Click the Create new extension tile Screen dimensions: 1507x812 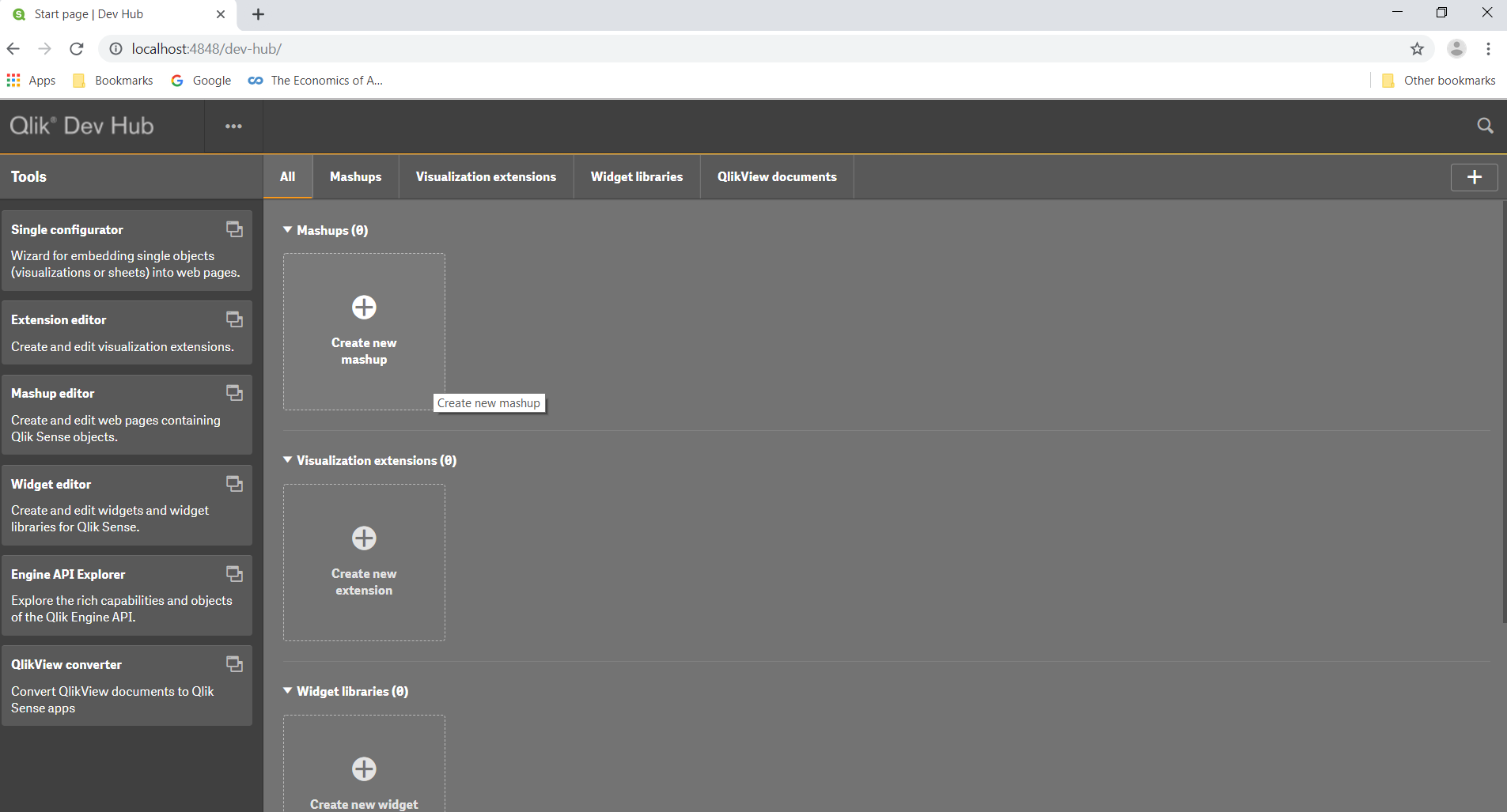click(364, 562)
